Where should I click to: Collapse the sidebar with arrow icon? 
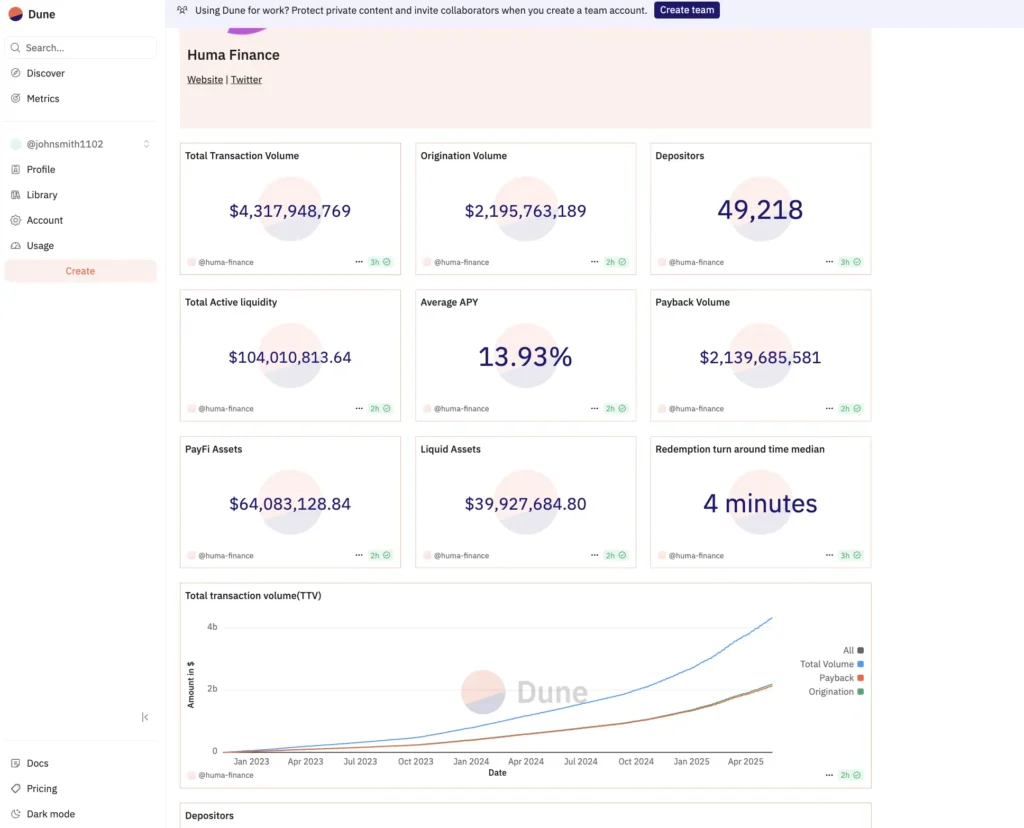pos(145,717)
